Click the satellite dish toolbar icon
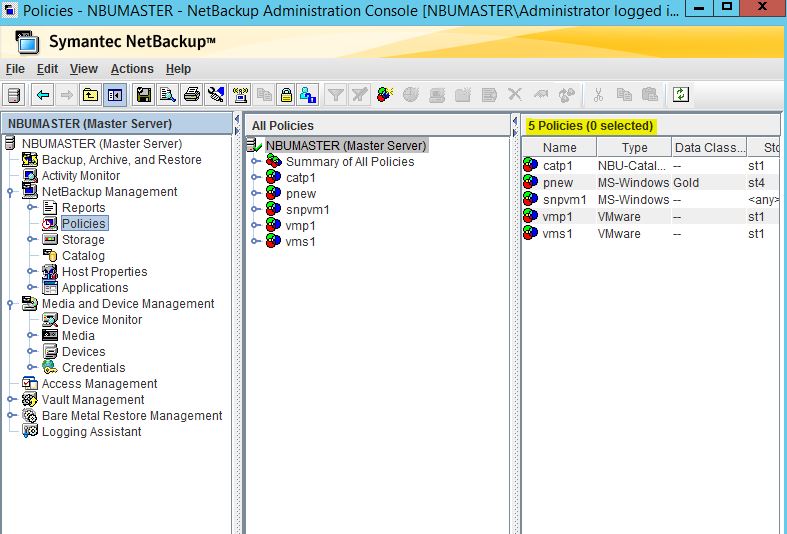 [216, 95]
